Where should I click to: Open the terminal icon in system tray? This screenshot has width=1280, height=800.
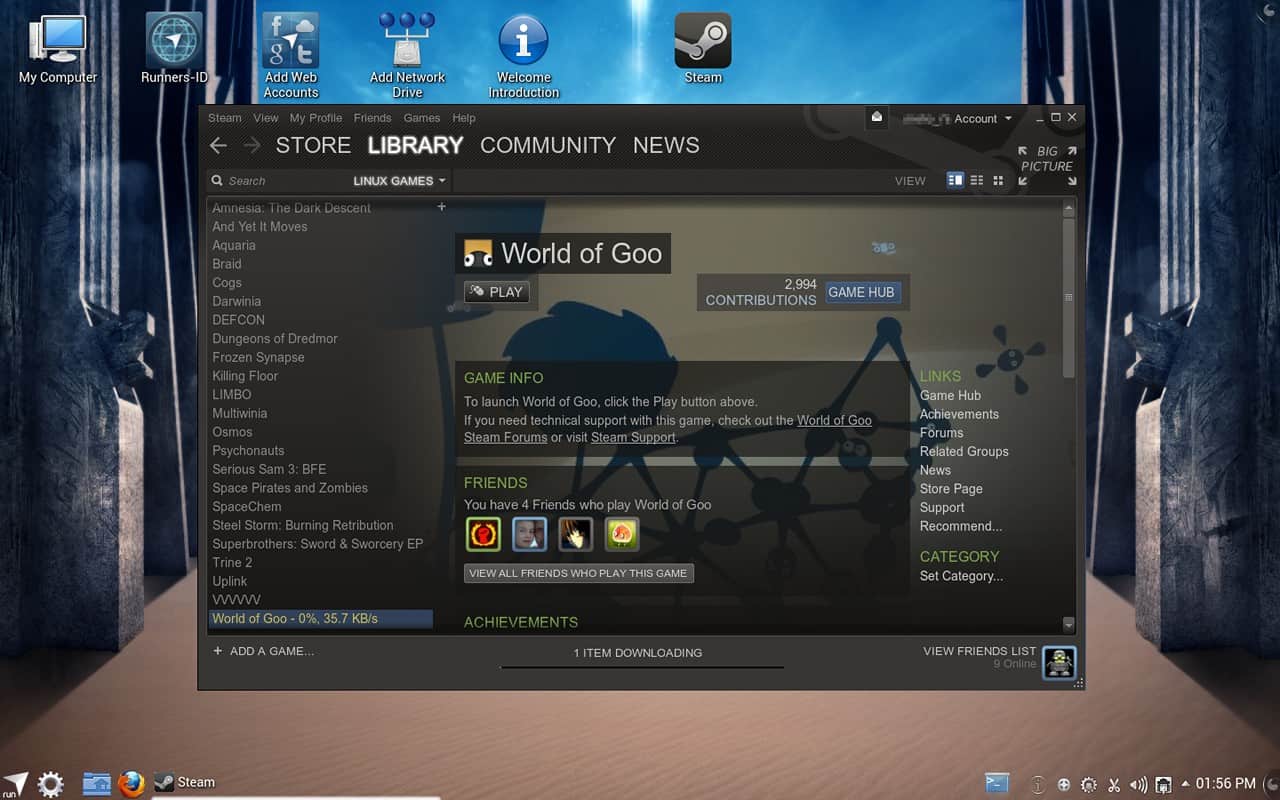pyautogui.click(x=997, y=783)
